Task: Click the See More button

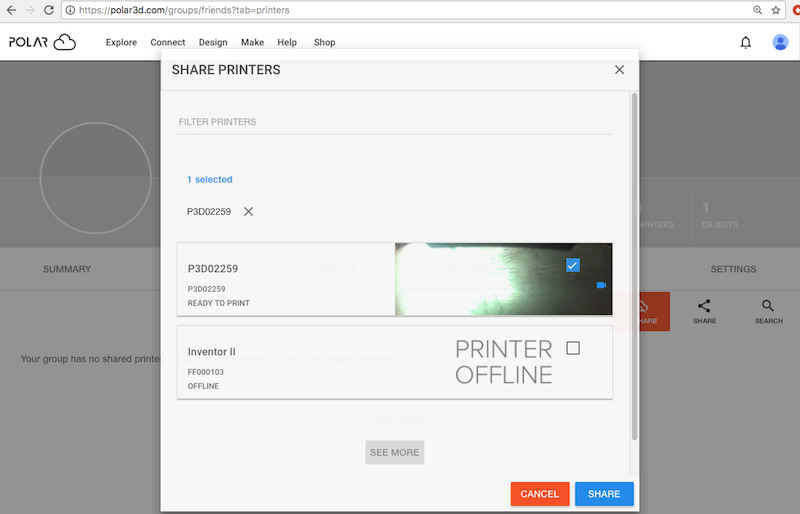Action: pos(394,452)
